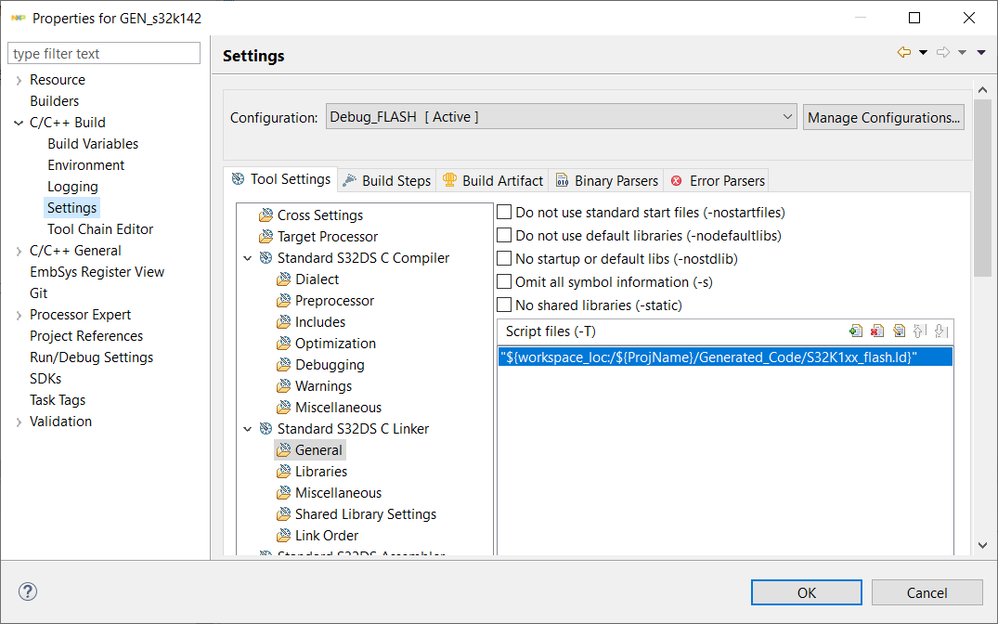
Task: Click the yellow Back navigation arrow
Action: 904,53
